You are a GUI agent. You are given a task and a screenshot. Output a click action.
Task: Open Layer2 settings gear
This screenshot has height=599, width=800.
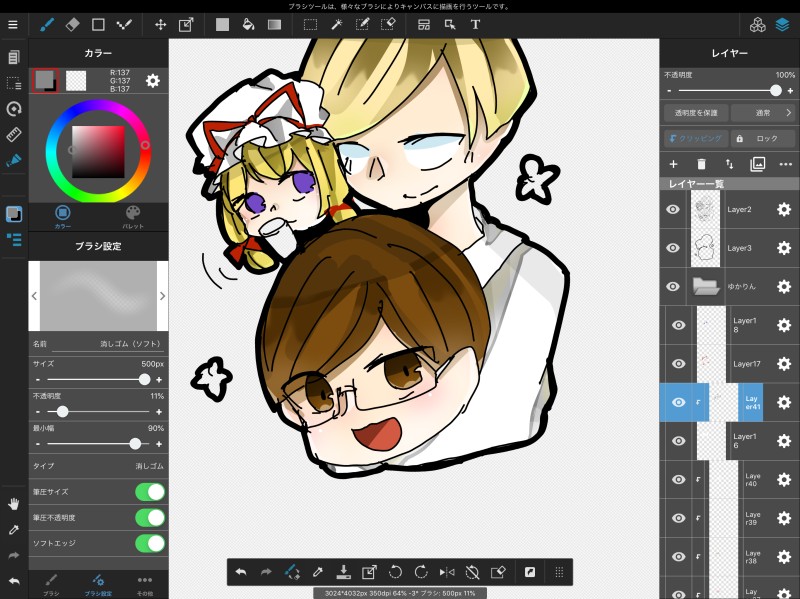784,209
